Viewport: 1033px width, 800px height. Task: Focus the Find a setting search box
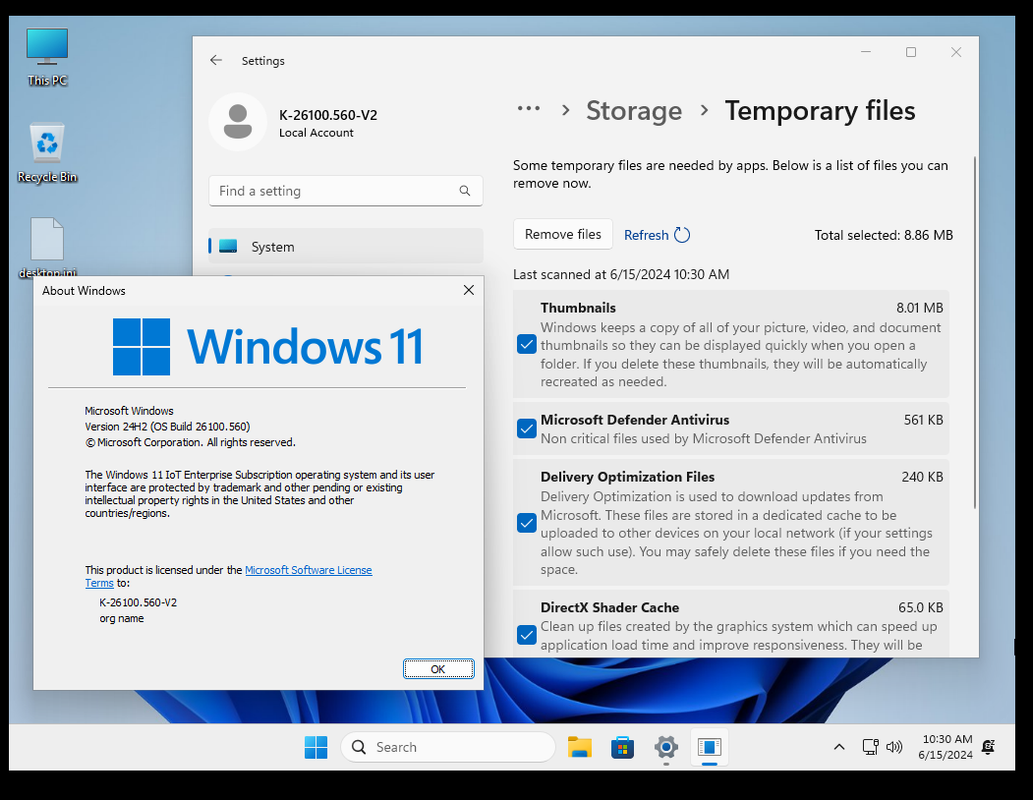coord(346,190)
